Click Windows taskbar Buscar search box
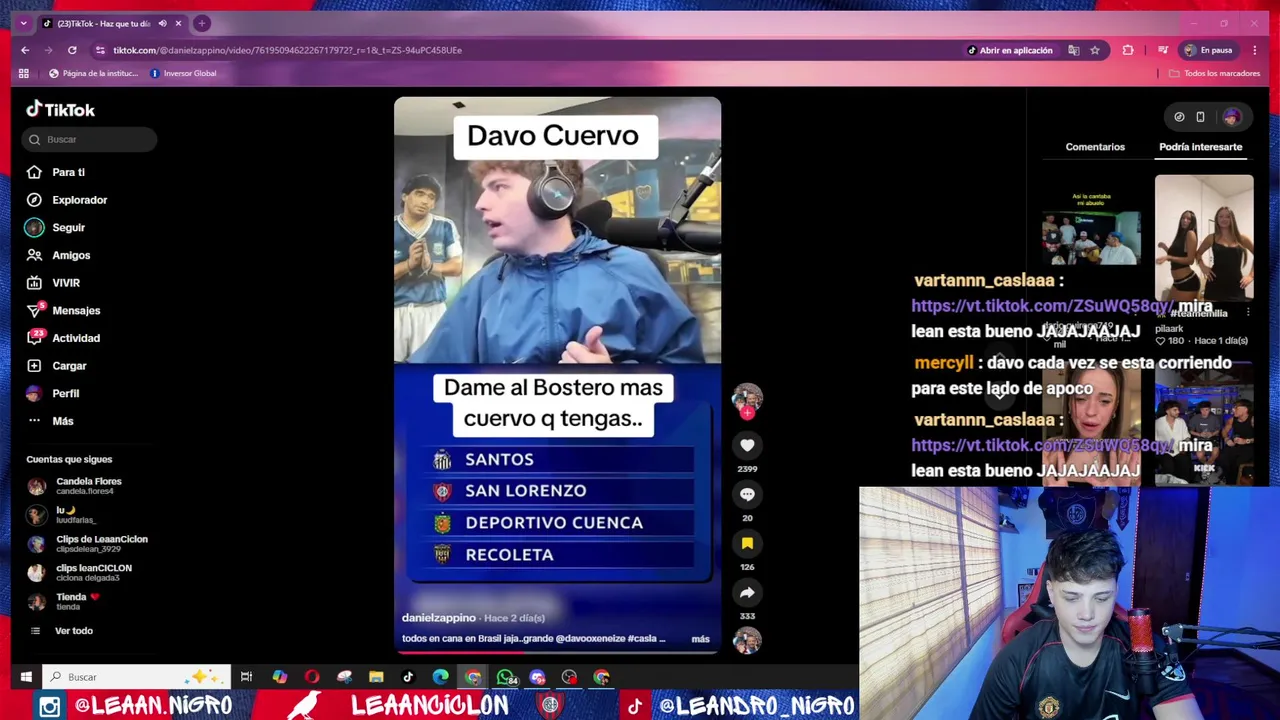The width and height of the screenshot is (1280, 720). 137,677
